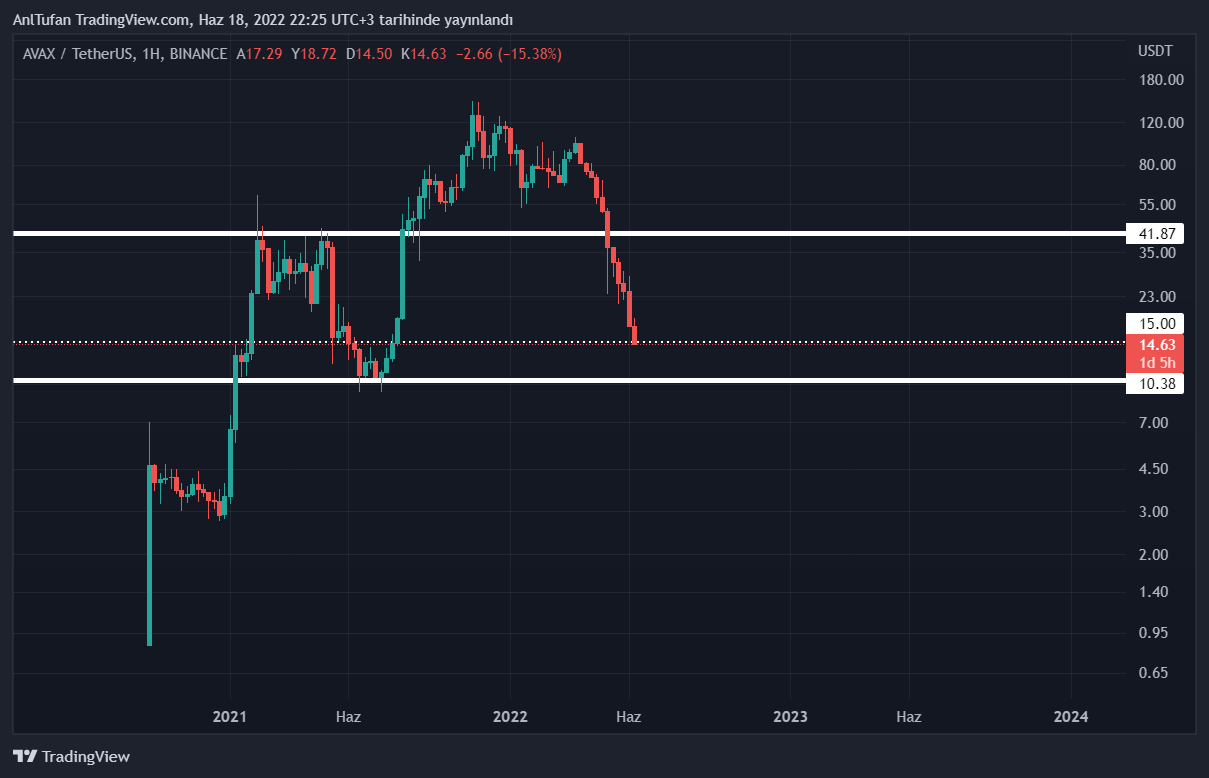
Task: Click the 2024 time axis label
Action: point(1071,716)
